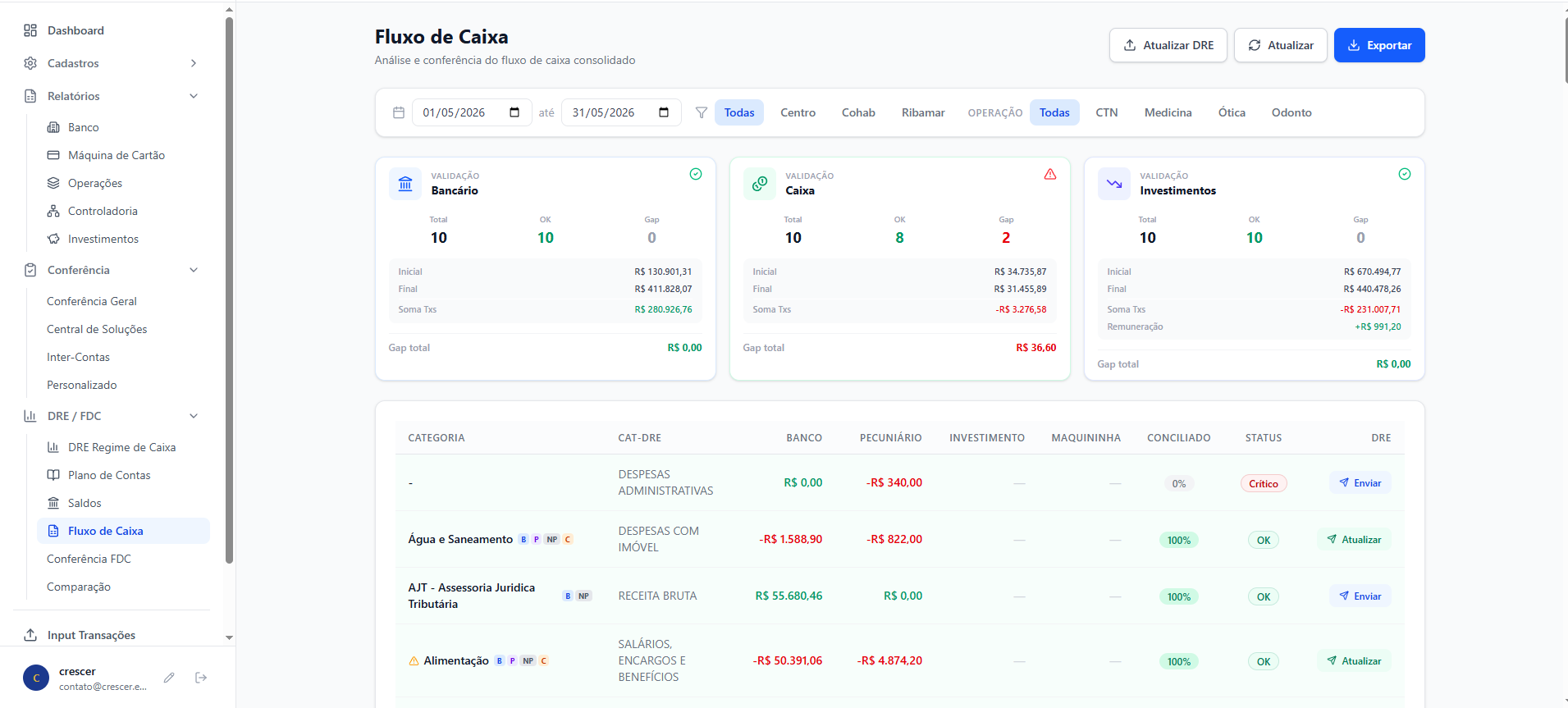Select the Centro filter
The width and height of the screenshot is (1568, 708).
point(798,112)
